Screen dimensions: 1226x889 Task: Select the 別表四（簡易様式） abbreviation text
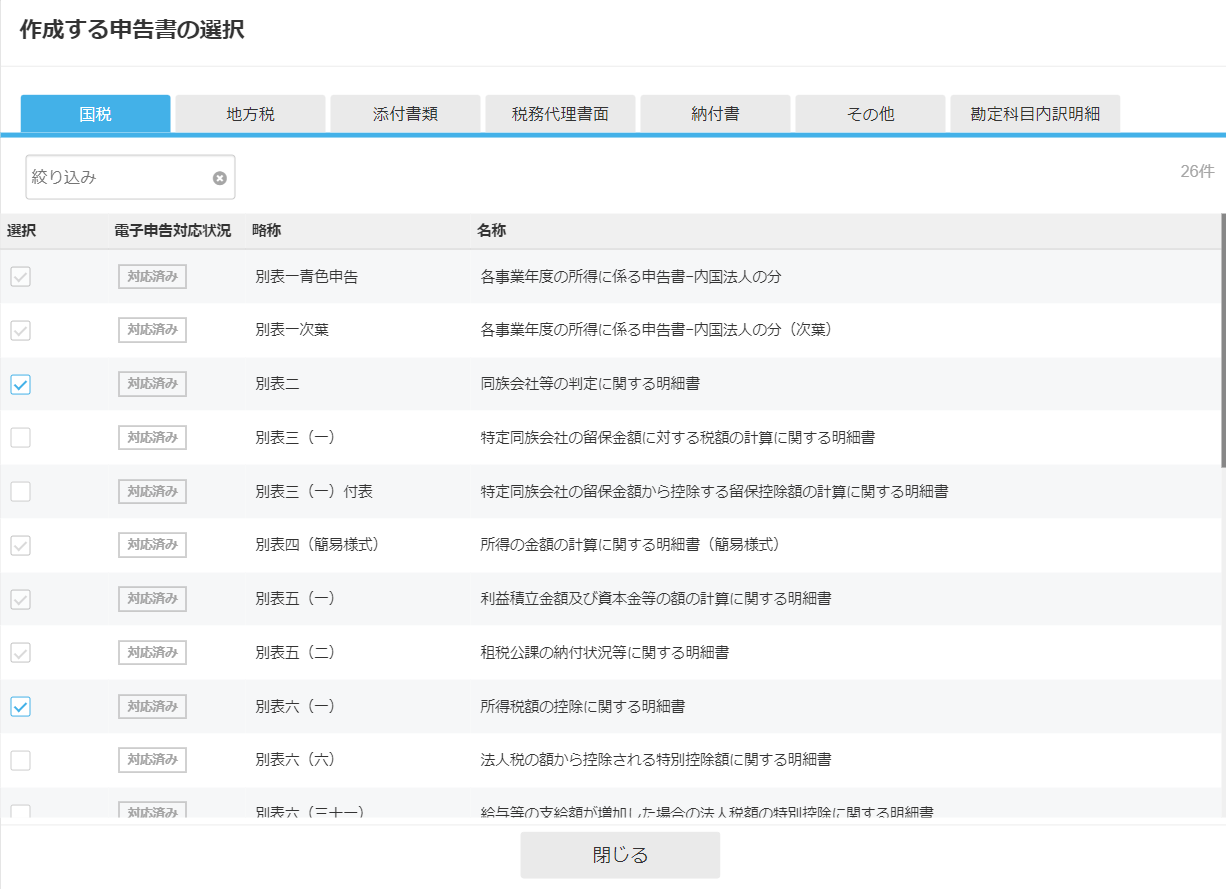pos(317,545)
